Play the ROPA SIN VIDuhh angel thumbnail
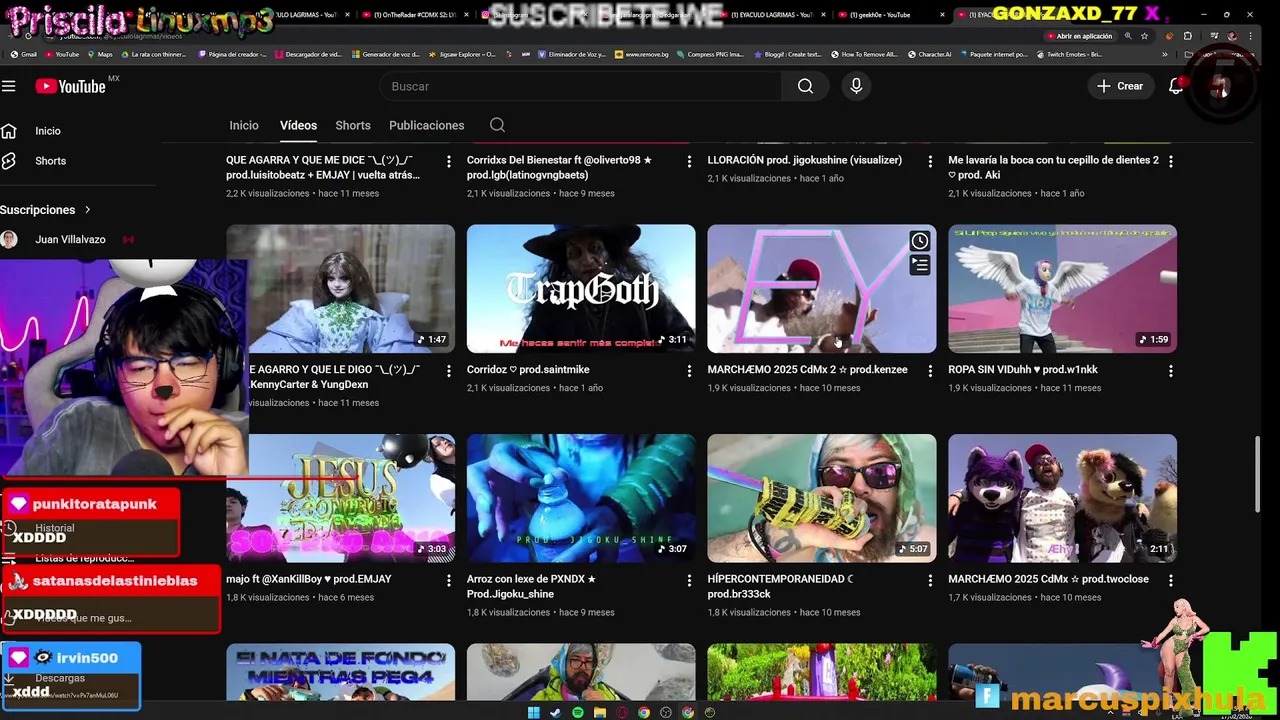 coord(1062,289)
